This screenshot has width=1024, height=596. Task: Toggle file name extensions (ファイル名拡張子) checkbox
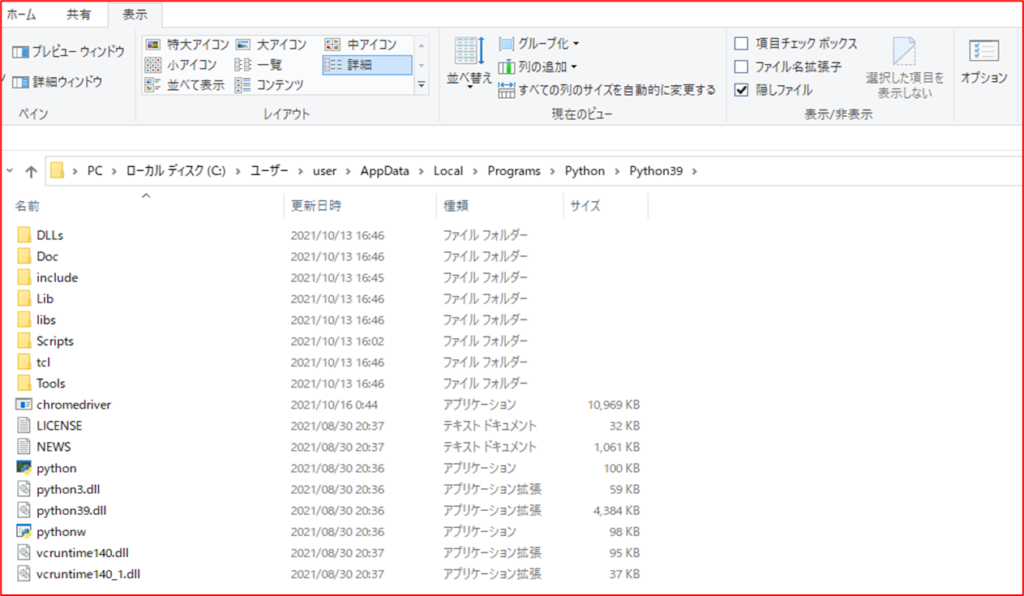point(741,67)
